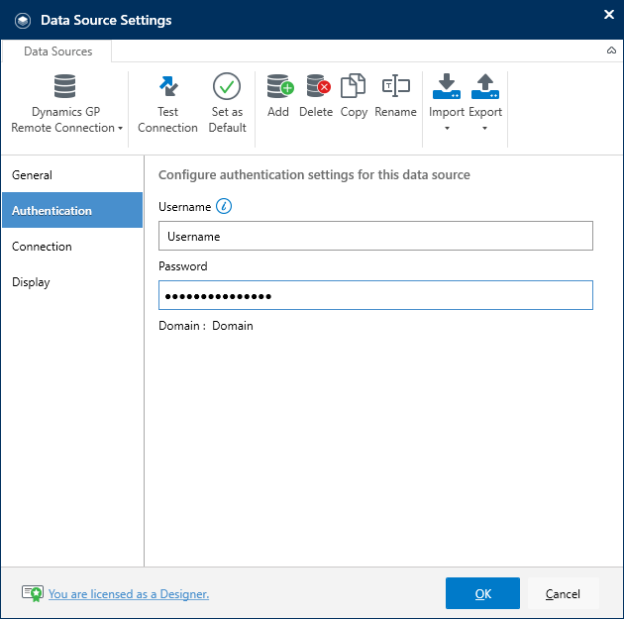Focus the Password input field
This screenshot has height=619, width=624.
pyautogui.click(x=375, y=295)
